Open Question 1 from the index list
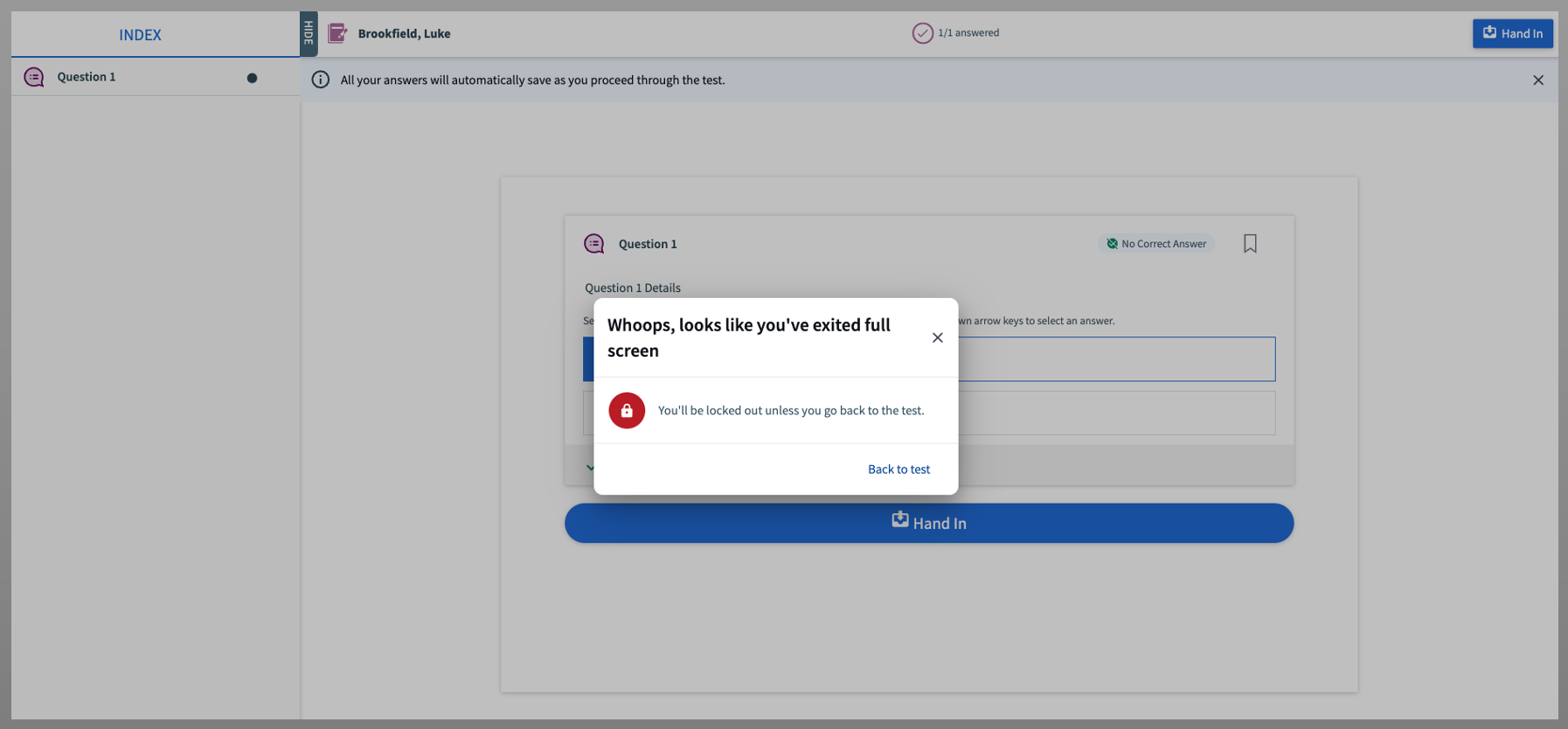The image size is (1568, 729). tap(87, 77)
